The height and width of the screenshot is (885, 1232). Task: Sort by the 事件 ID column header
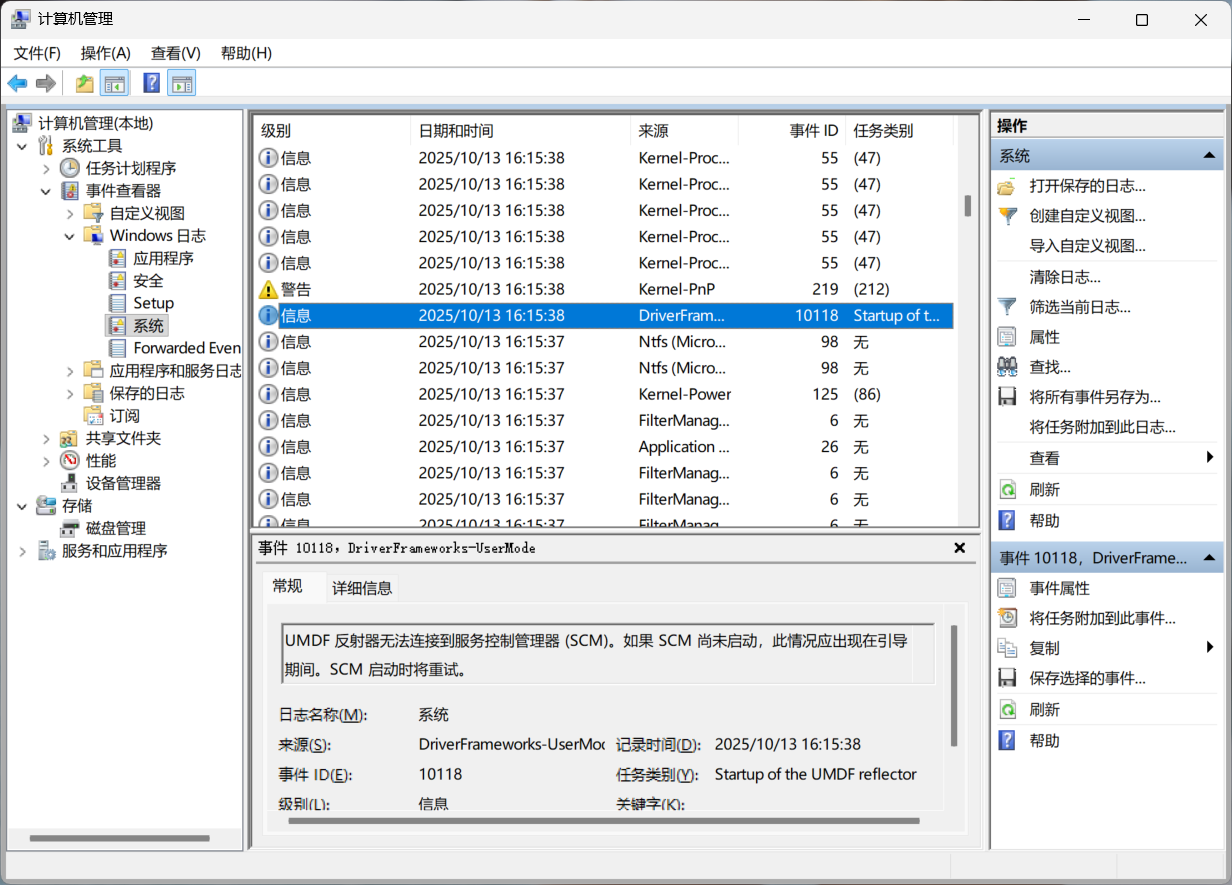(x=792, y=131)
